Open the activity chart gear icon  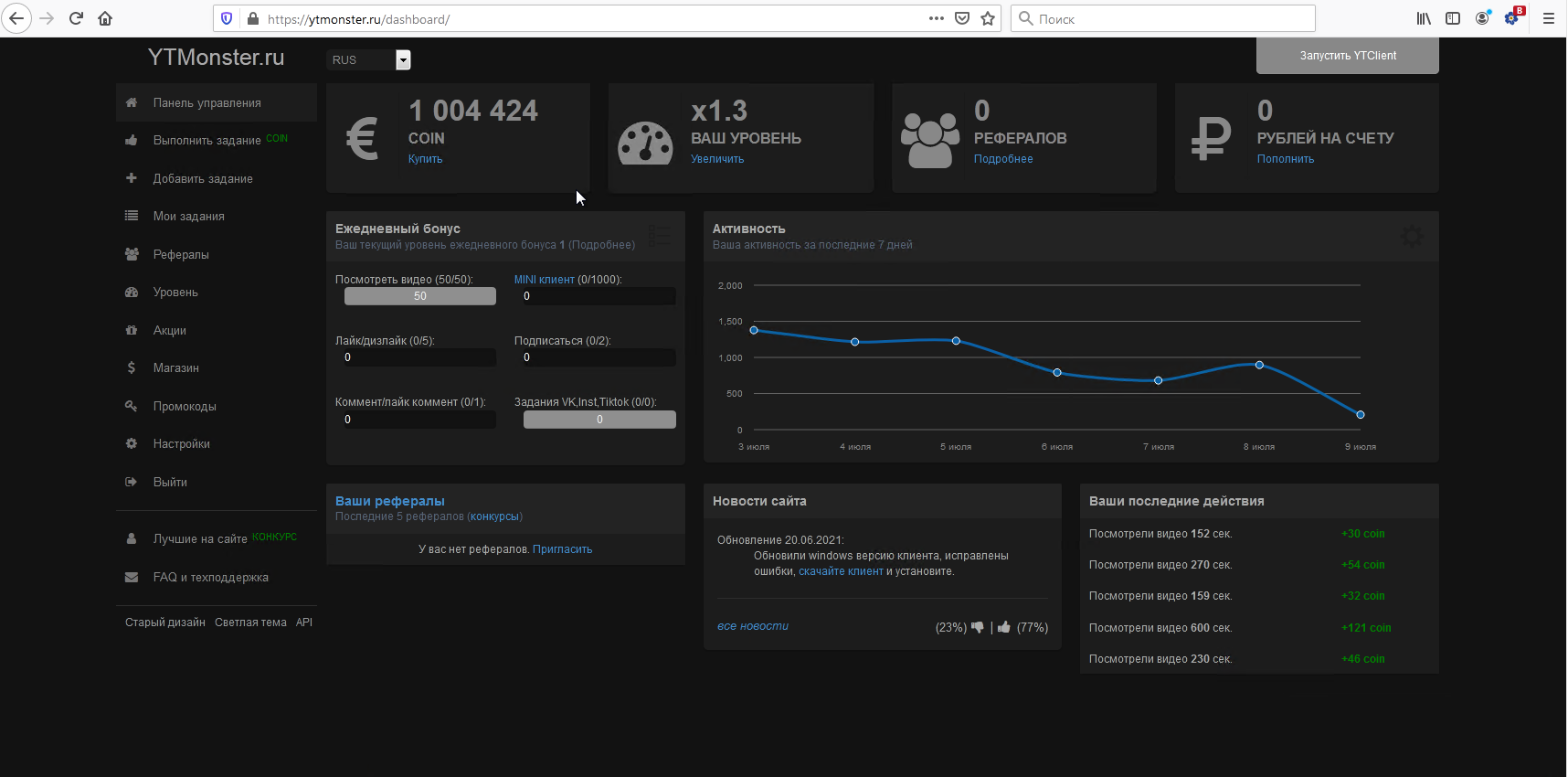pos(1412,236)
